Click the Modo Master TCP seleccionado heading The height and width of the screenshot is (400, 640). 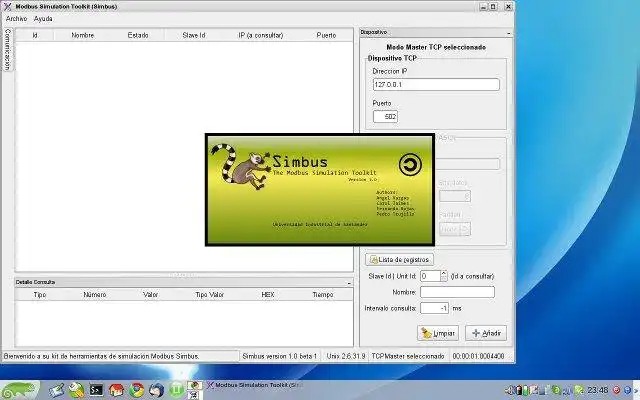[x=436, y=47]
